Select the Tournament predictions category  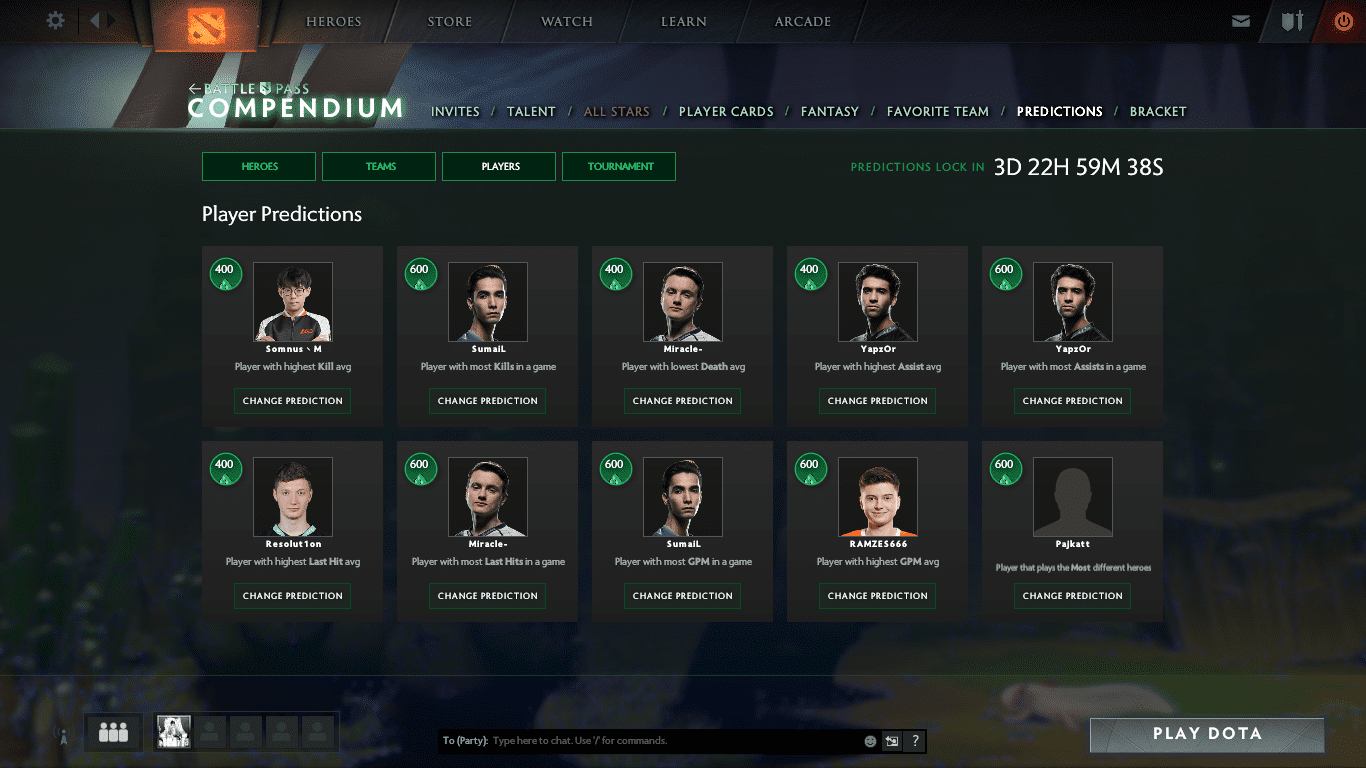(x=620, y=166)
